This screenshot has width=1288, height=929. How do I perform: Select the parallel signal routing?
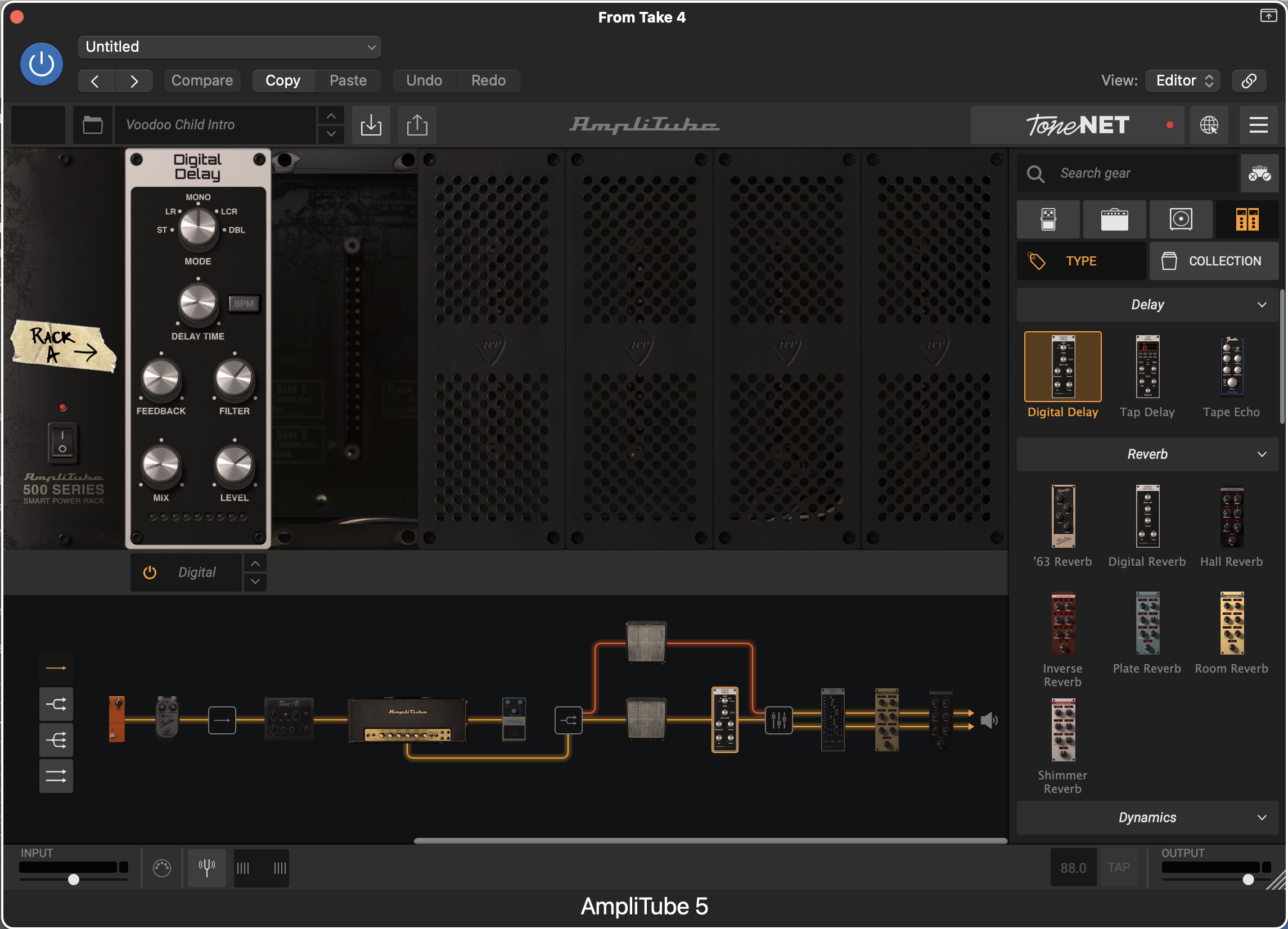[x=56, y=776]
